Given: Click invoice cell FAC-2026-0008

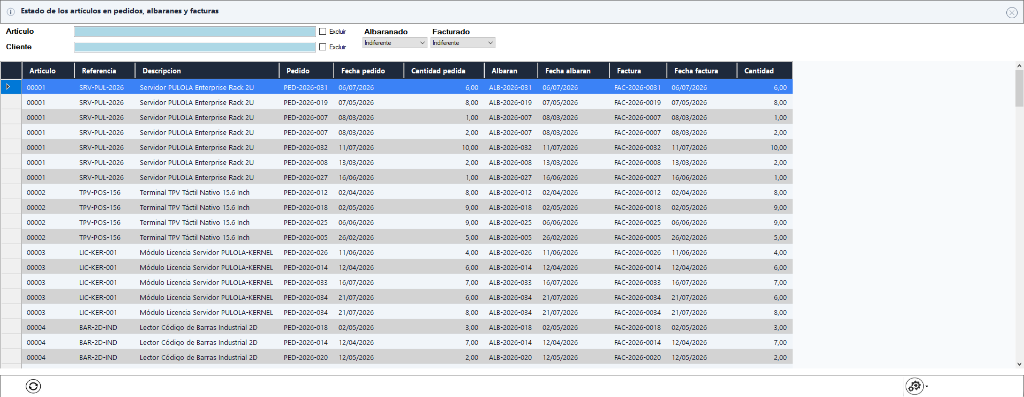Looking at the screenshot, I should point(638,162).
